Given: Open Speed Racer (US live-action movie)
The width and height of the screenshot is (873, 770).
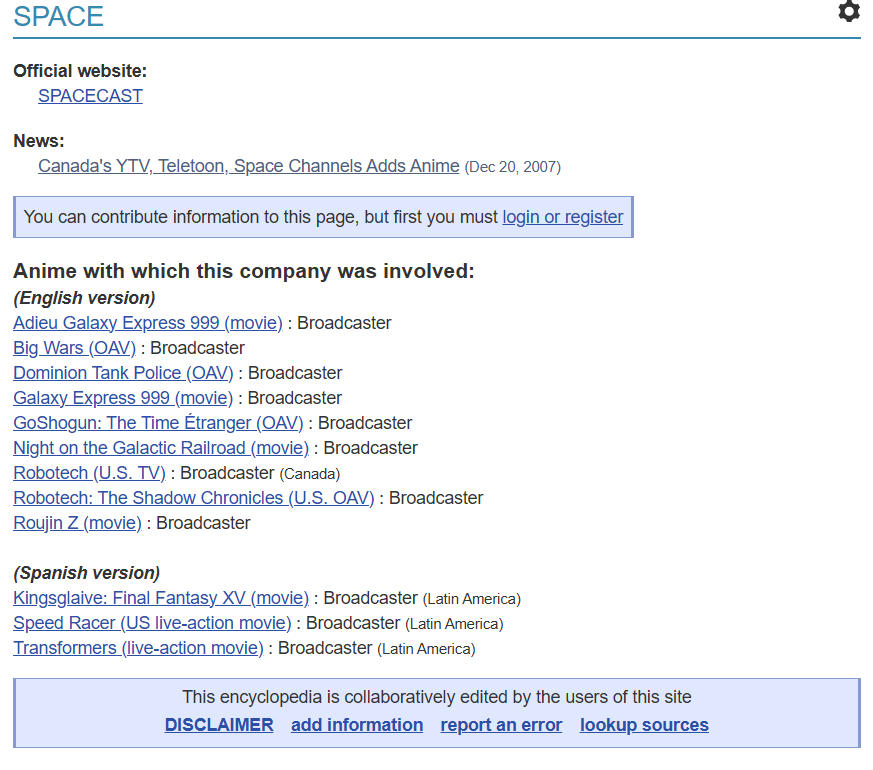Looking at the screenshot, I should (152, 623).
